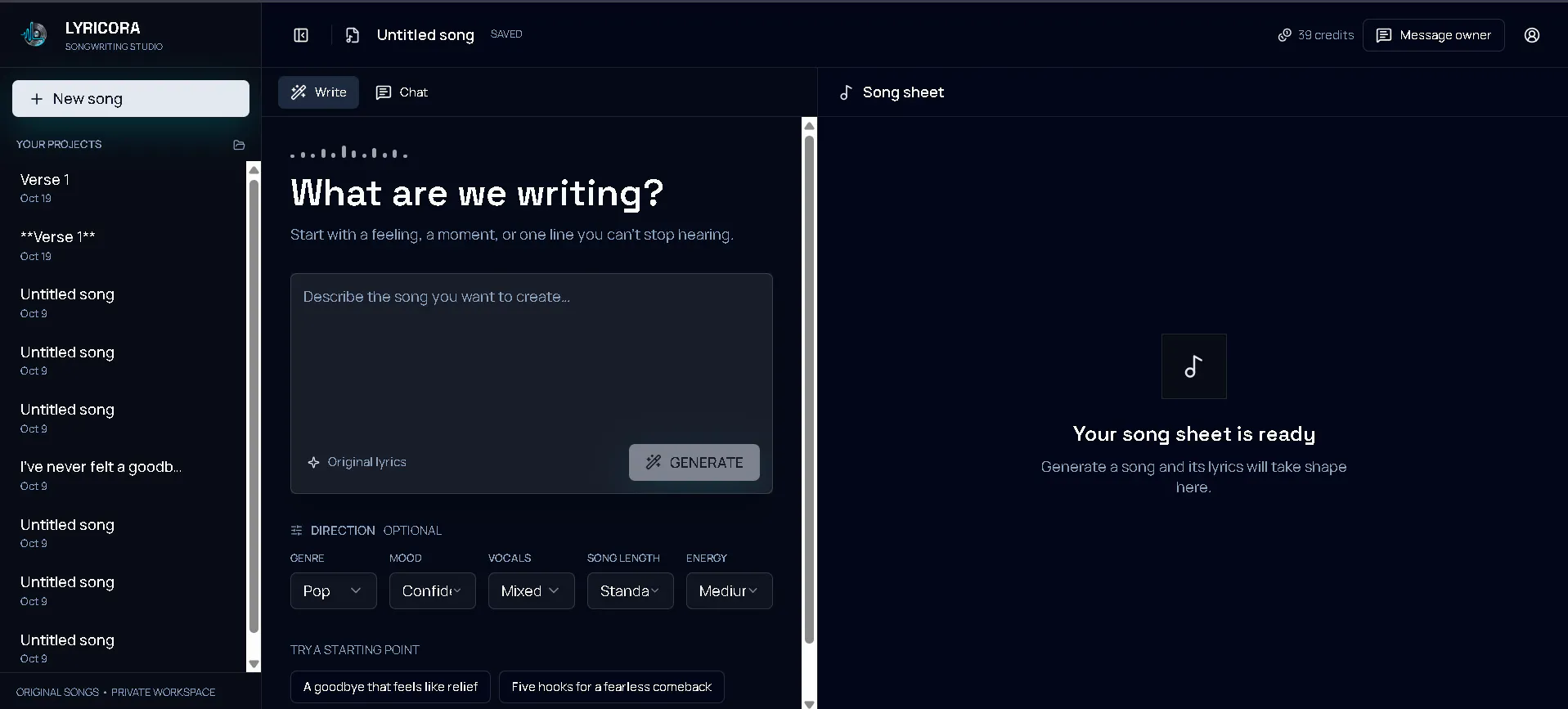Click the Untitled song title in header
This screenshot has height=709, width=1568.
[x=425, y=35]
